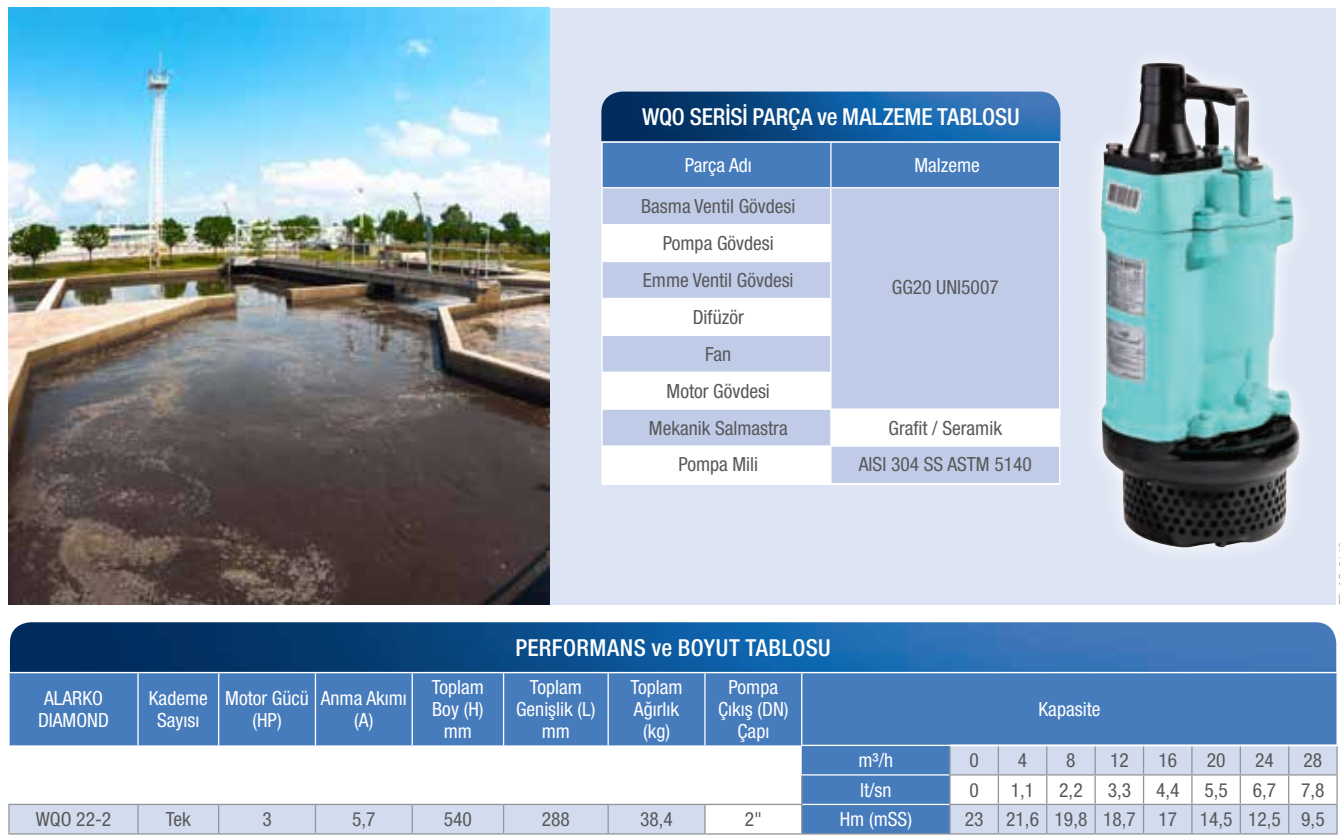Click the 'Toplam Boy (H) mm' header

pos(458,709)
